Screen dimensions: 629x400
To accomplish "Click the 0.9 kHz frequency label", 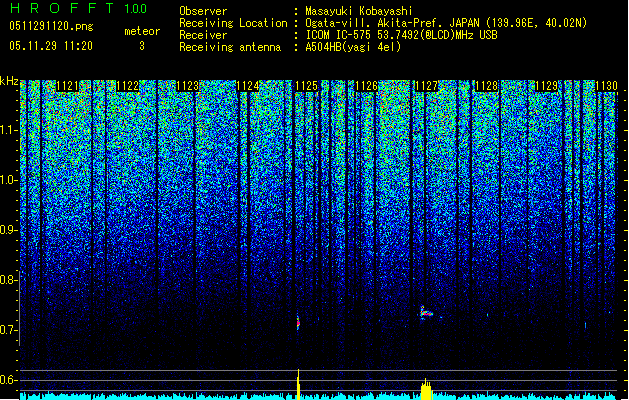I will pos(9,230).
